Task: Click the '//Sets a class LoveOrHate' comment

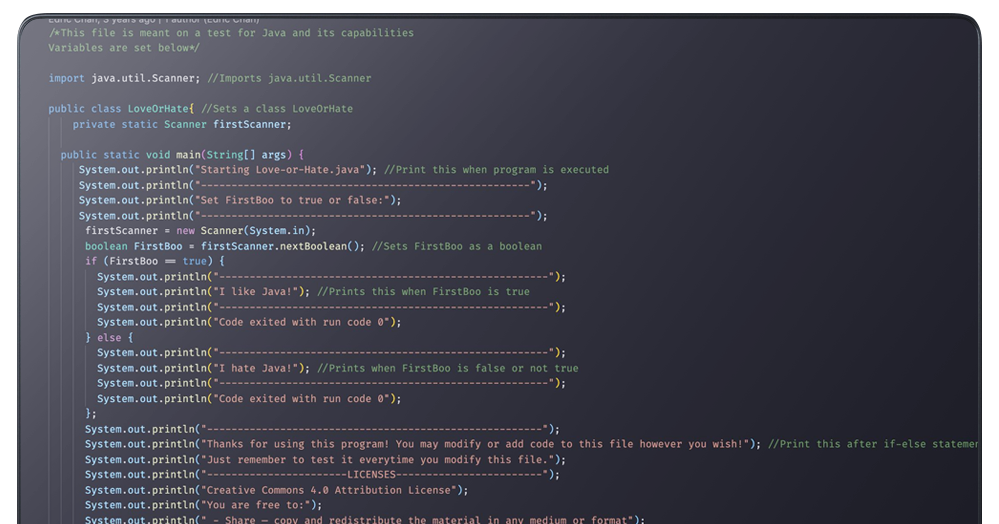Action: pos(277,109)
